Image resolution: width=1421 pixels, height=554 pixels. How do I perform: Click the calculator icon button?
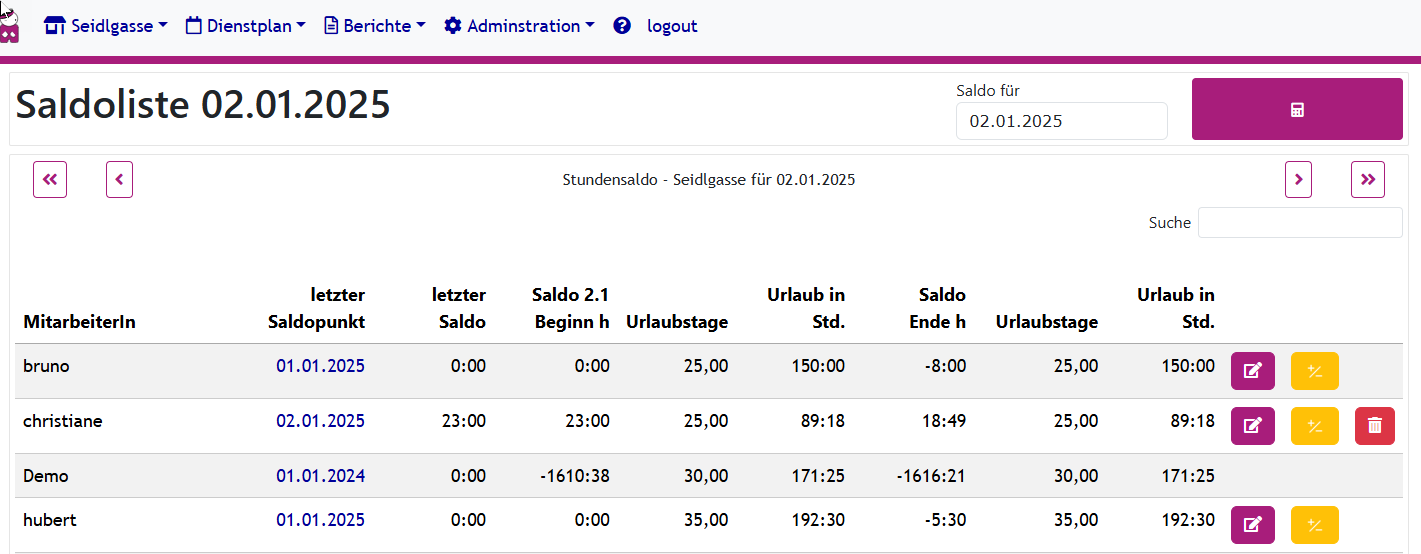pyautogui.click(x=1296, y=109)
